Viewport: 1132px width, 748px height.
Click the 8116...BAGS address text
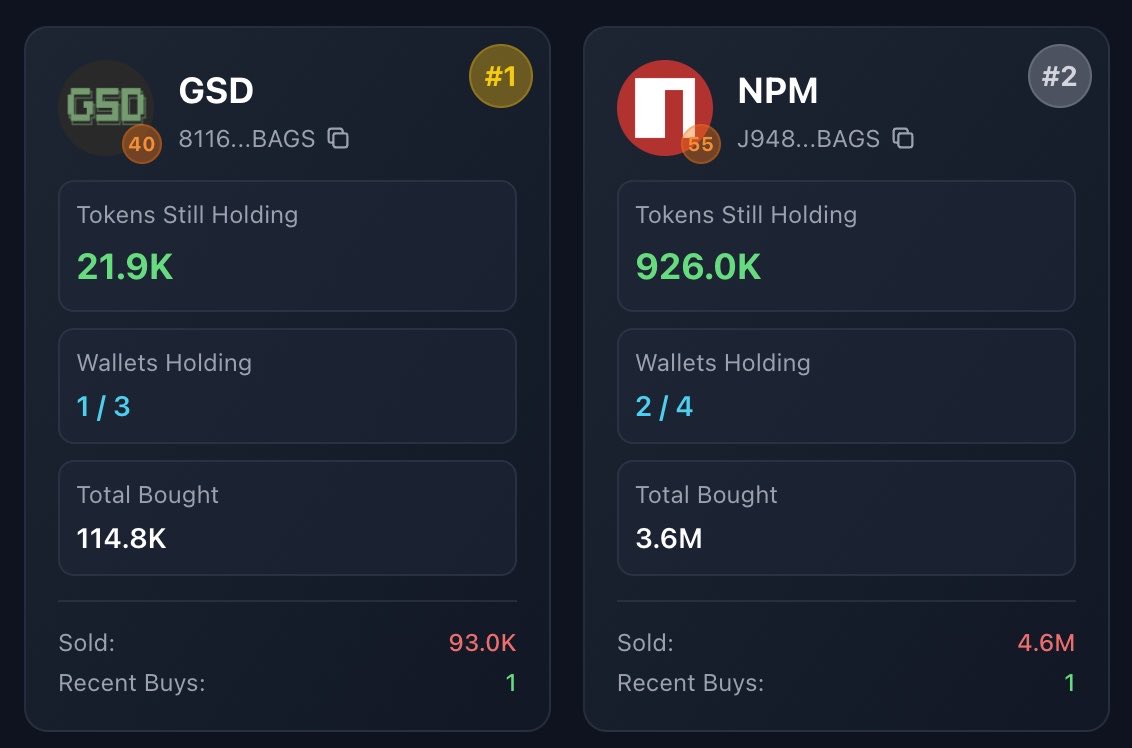[x=247, y=139]
